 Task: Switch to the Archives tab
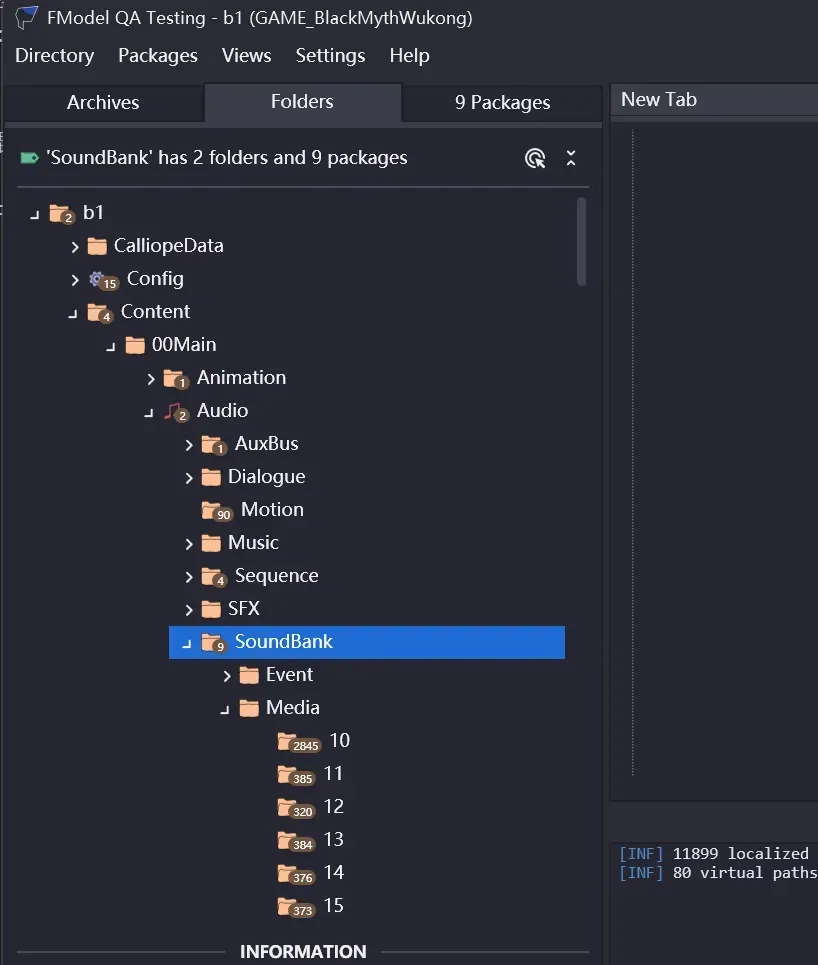tap(103, 102)
